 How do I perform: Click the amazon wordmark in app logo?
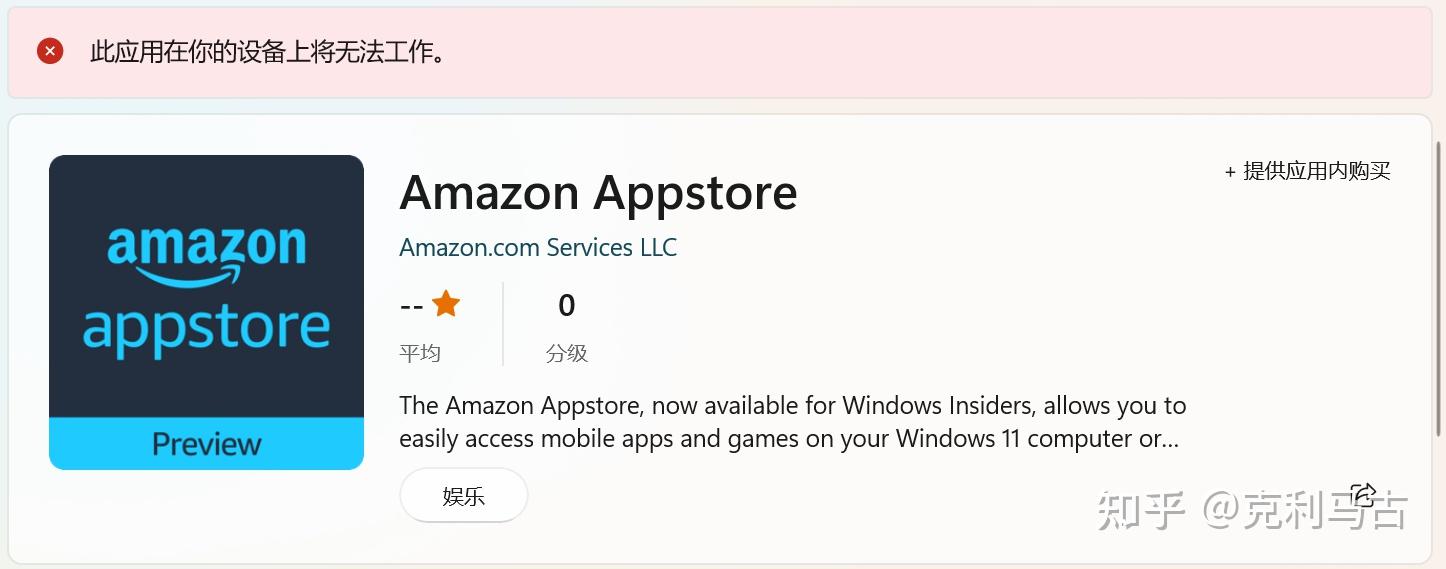coord(206,243)
